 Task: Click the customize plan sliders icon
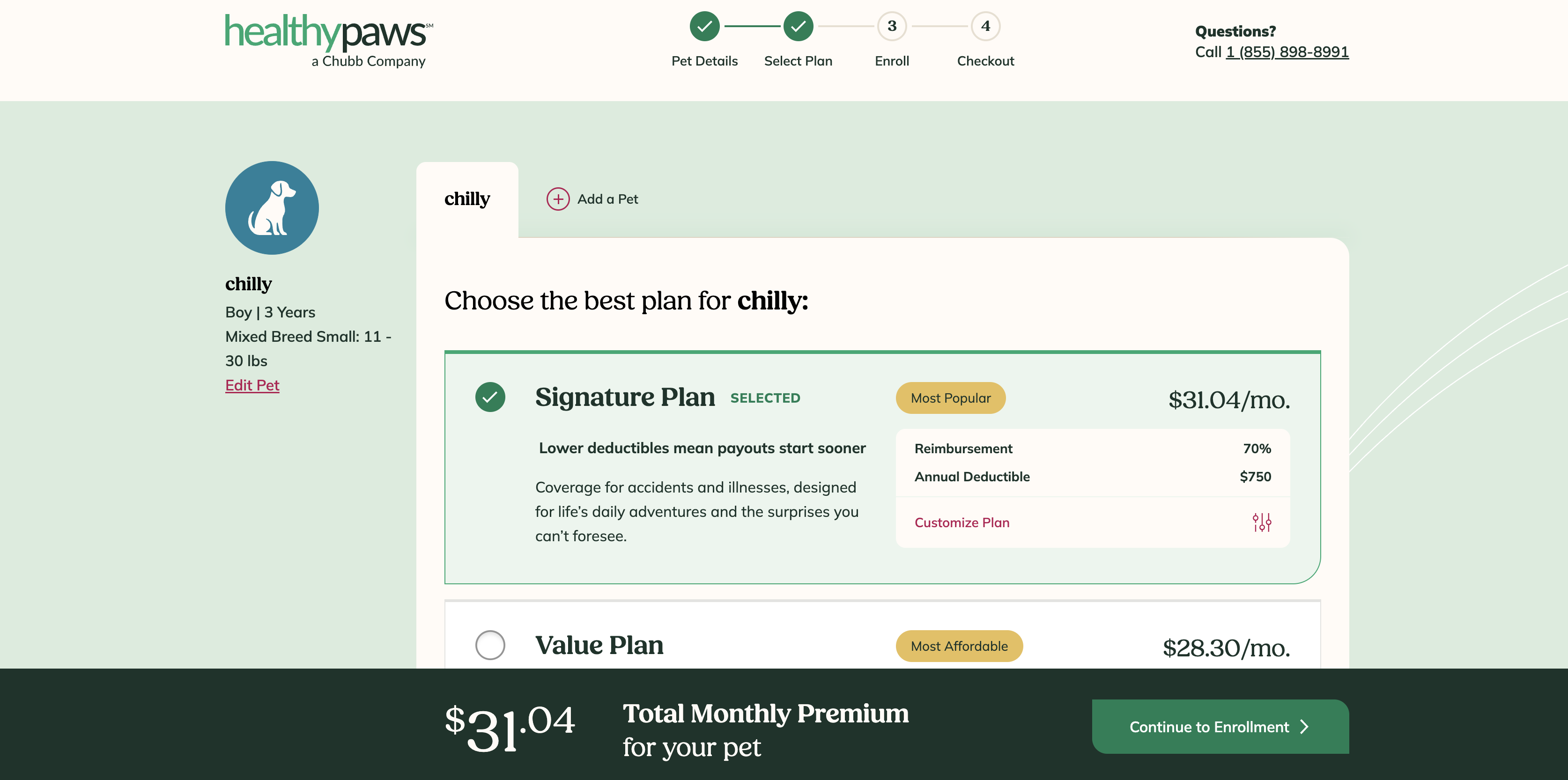pos(1261,522)
